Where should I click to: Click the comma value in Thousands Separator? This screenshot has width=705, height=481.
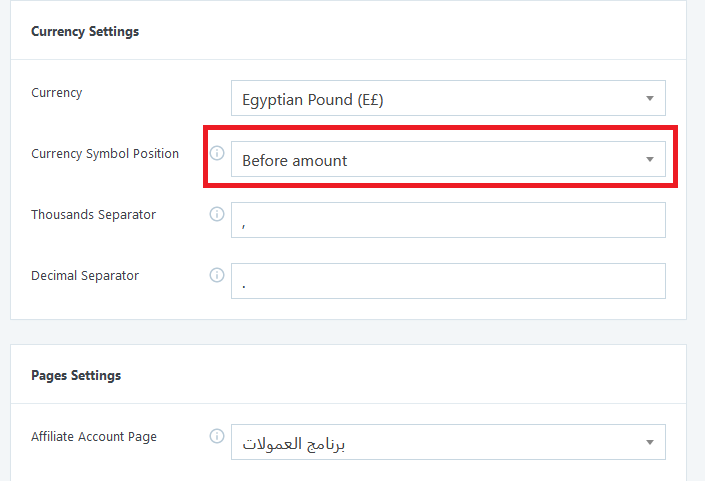pos(243,225)
